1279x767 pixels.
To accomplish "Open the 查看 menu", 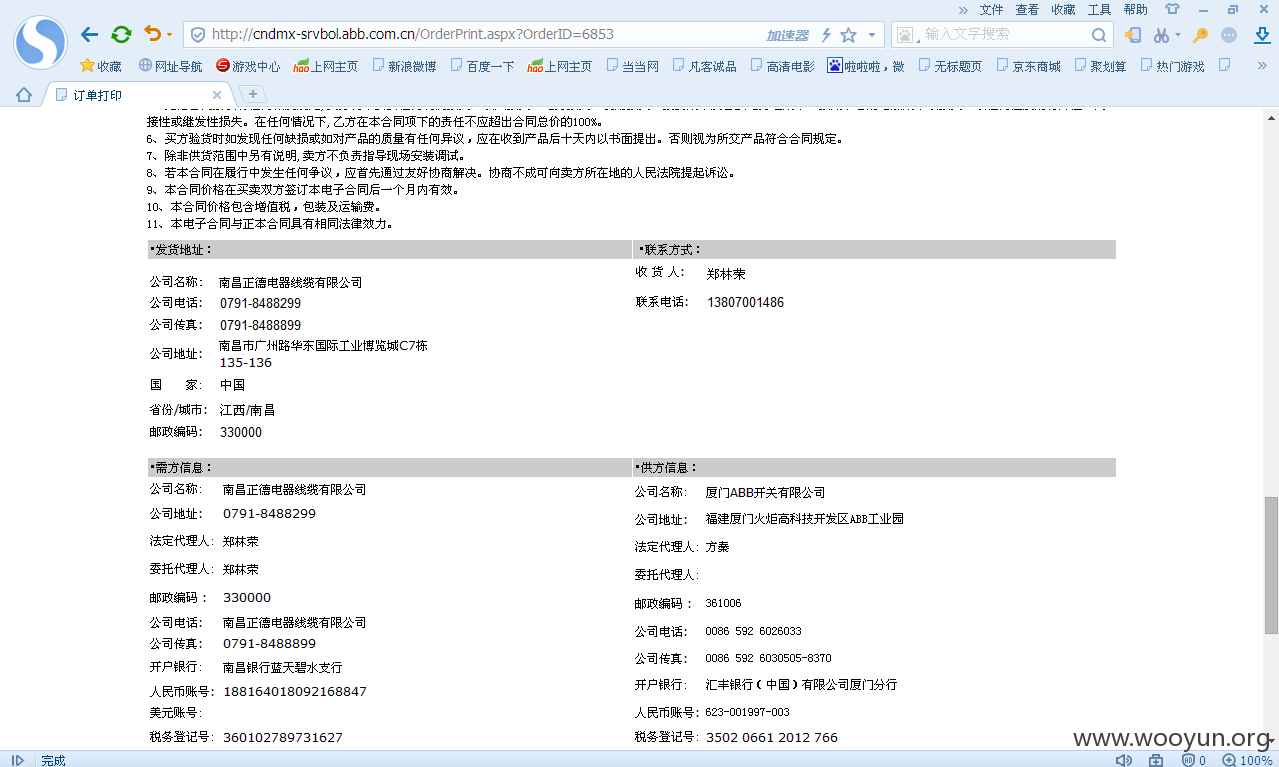I will point(1027,10).
